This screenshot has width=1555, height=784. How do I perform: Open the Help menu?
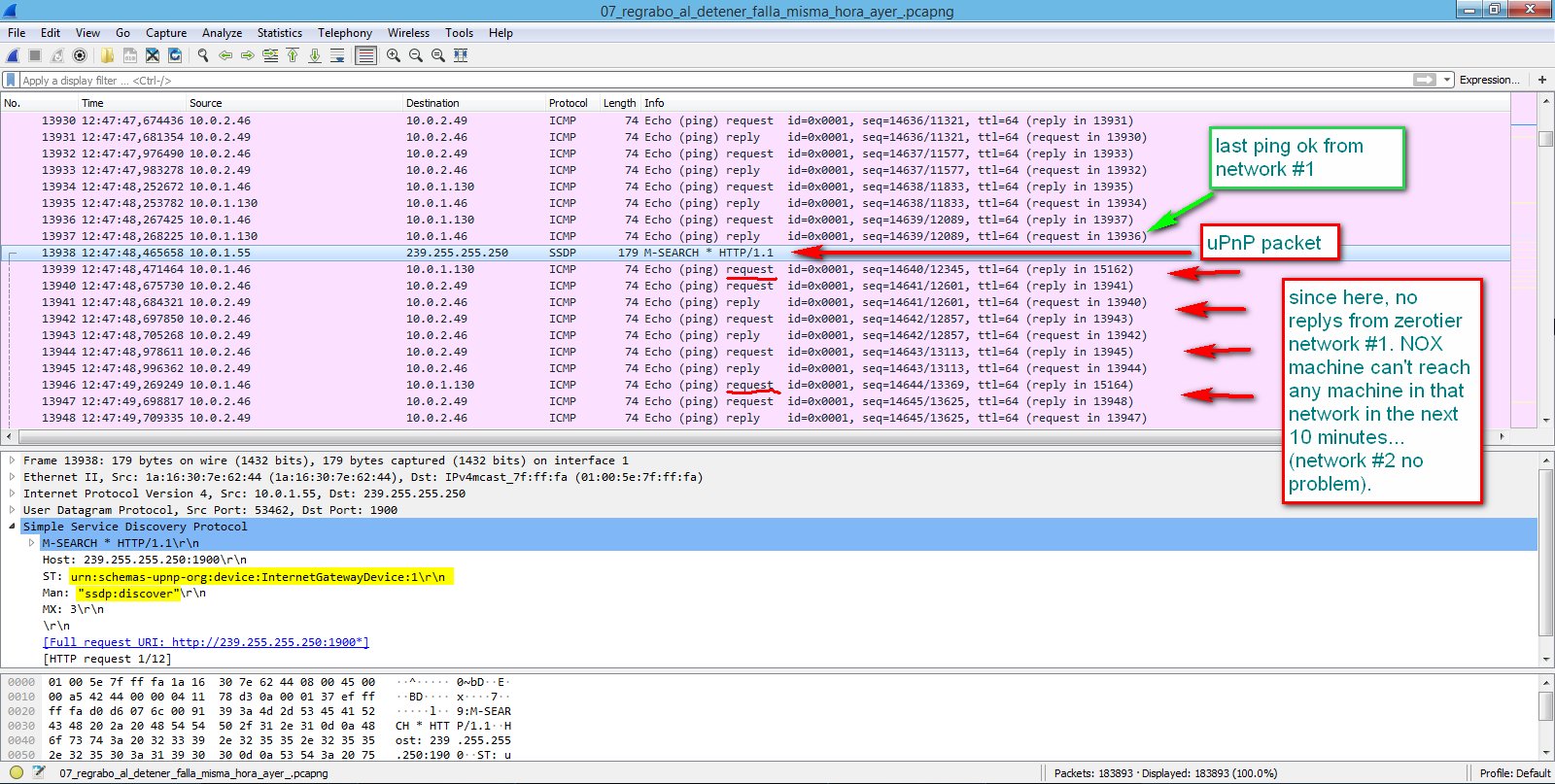(501, 32)
